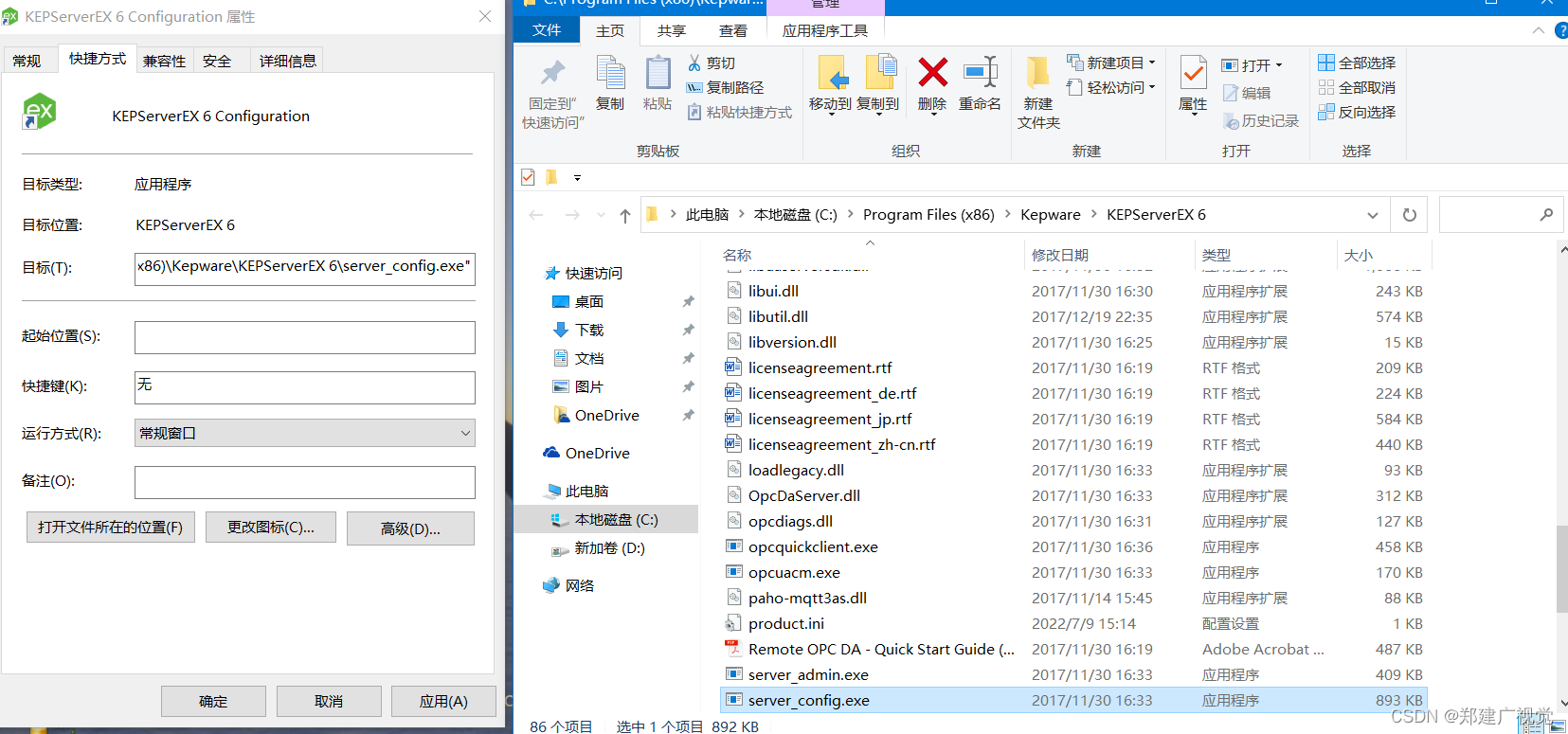Switch to the Compatibility tab
Screen dimensions: 1568x734
click(x=165, y=61)
